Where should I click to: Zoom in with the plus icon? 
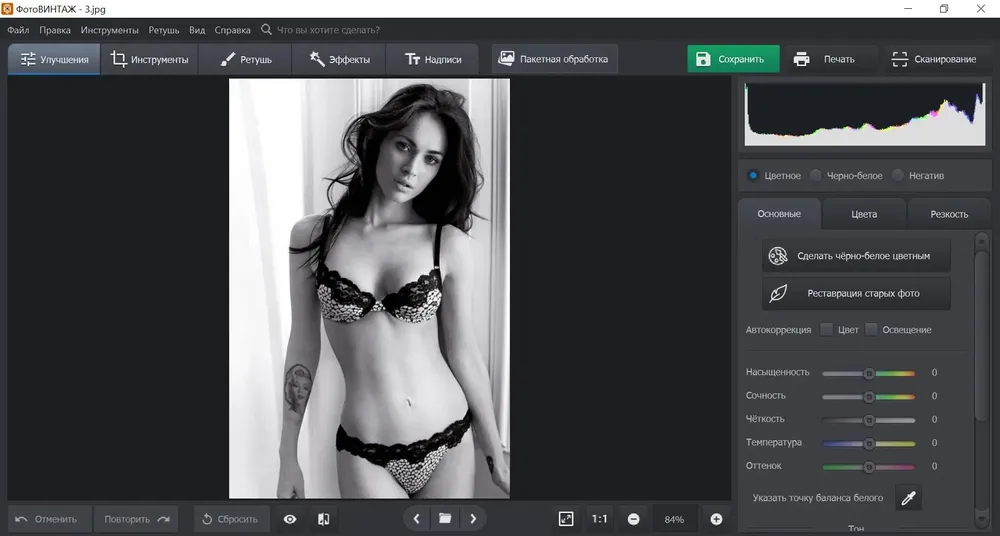coord(716,519)
